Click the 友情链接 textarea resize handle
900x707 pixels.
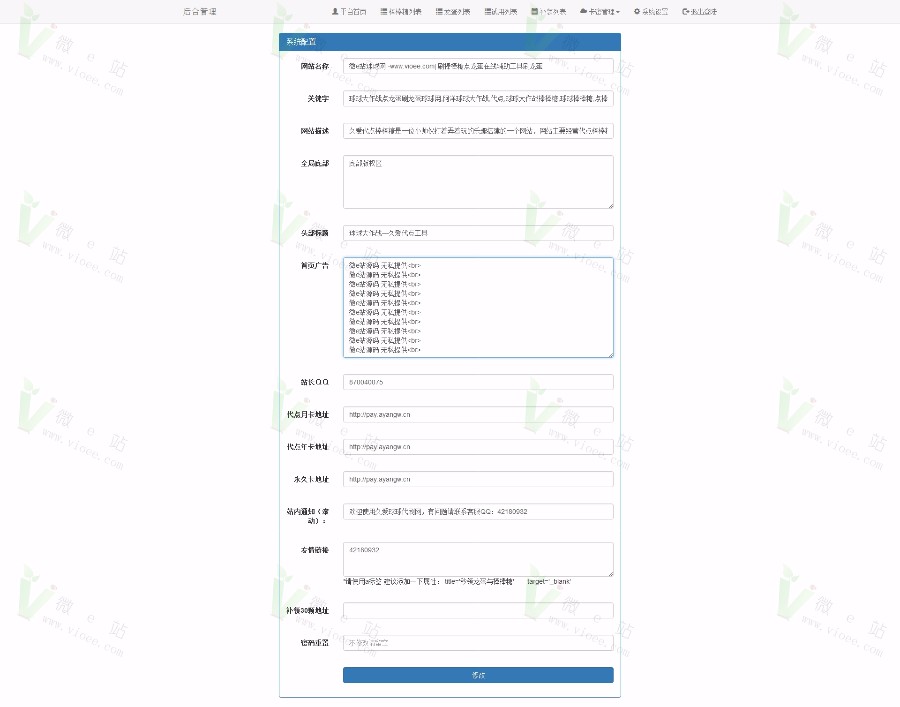coord(611,573)
